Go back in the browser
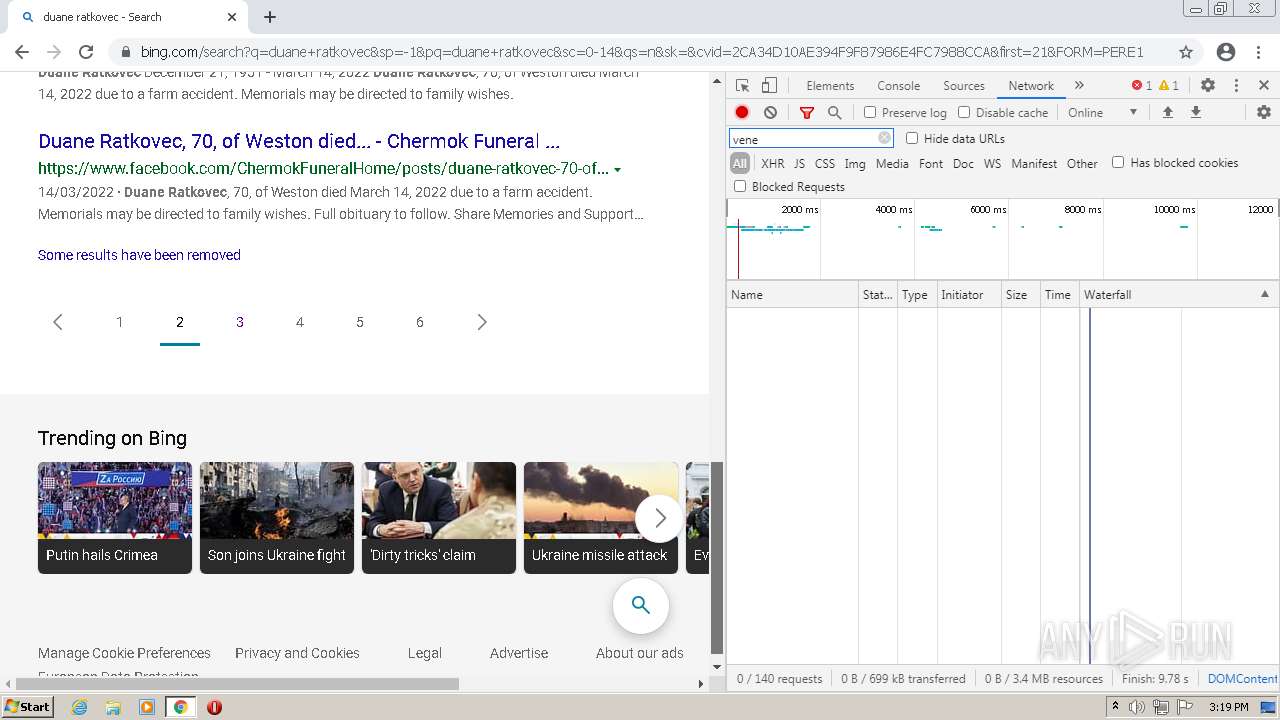The height and width of the screenshot is (720, 1280). [x=22, y=52]
